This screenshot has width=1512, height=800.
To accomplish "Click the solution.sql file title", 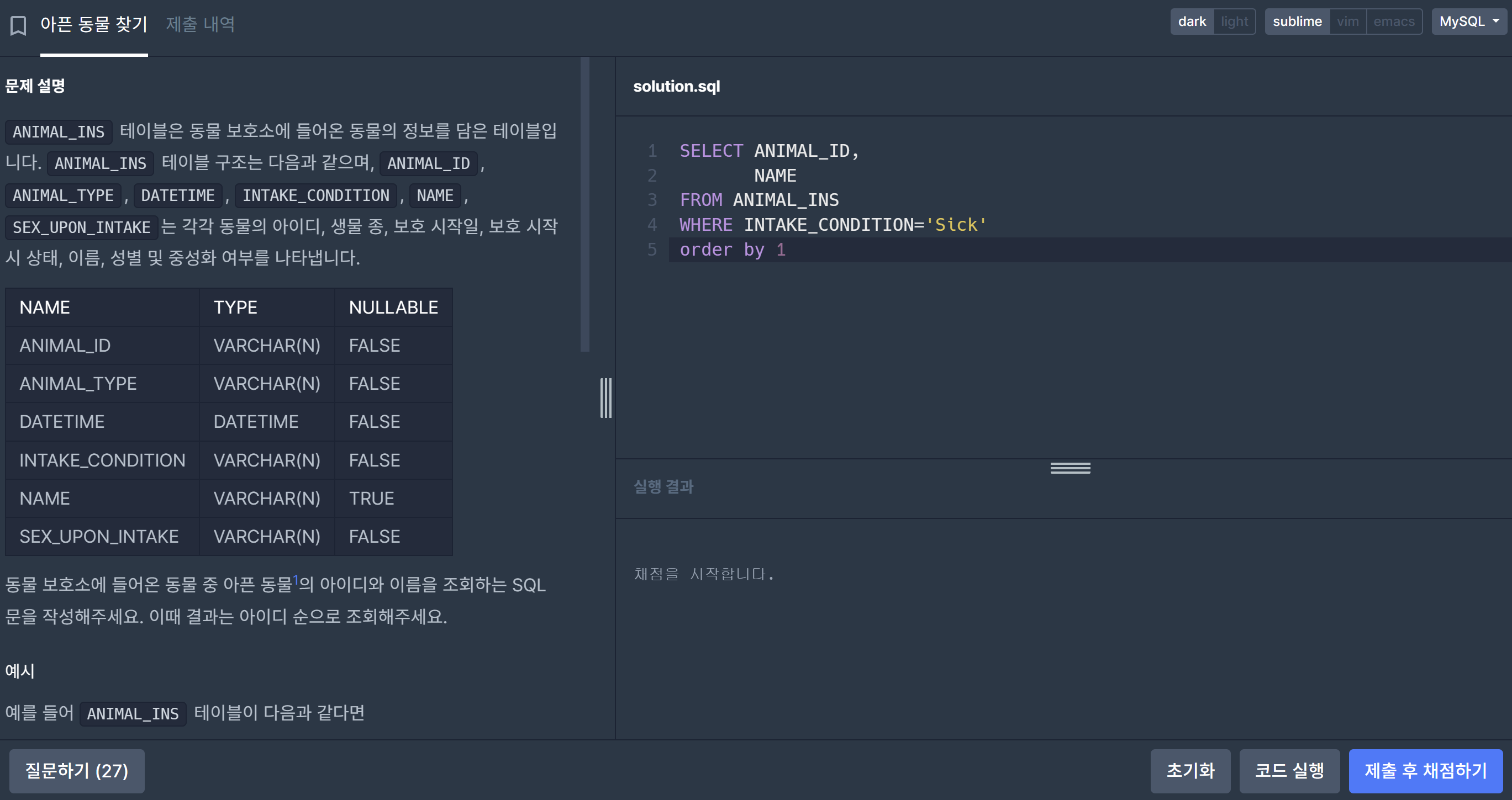I will tap(676, 86).
